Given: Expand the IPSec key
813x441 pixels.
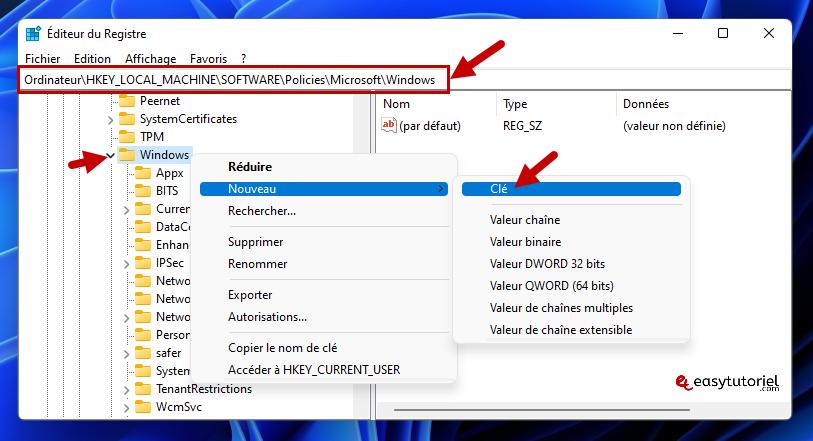Looking at the screenshot, I should point(127,264).
